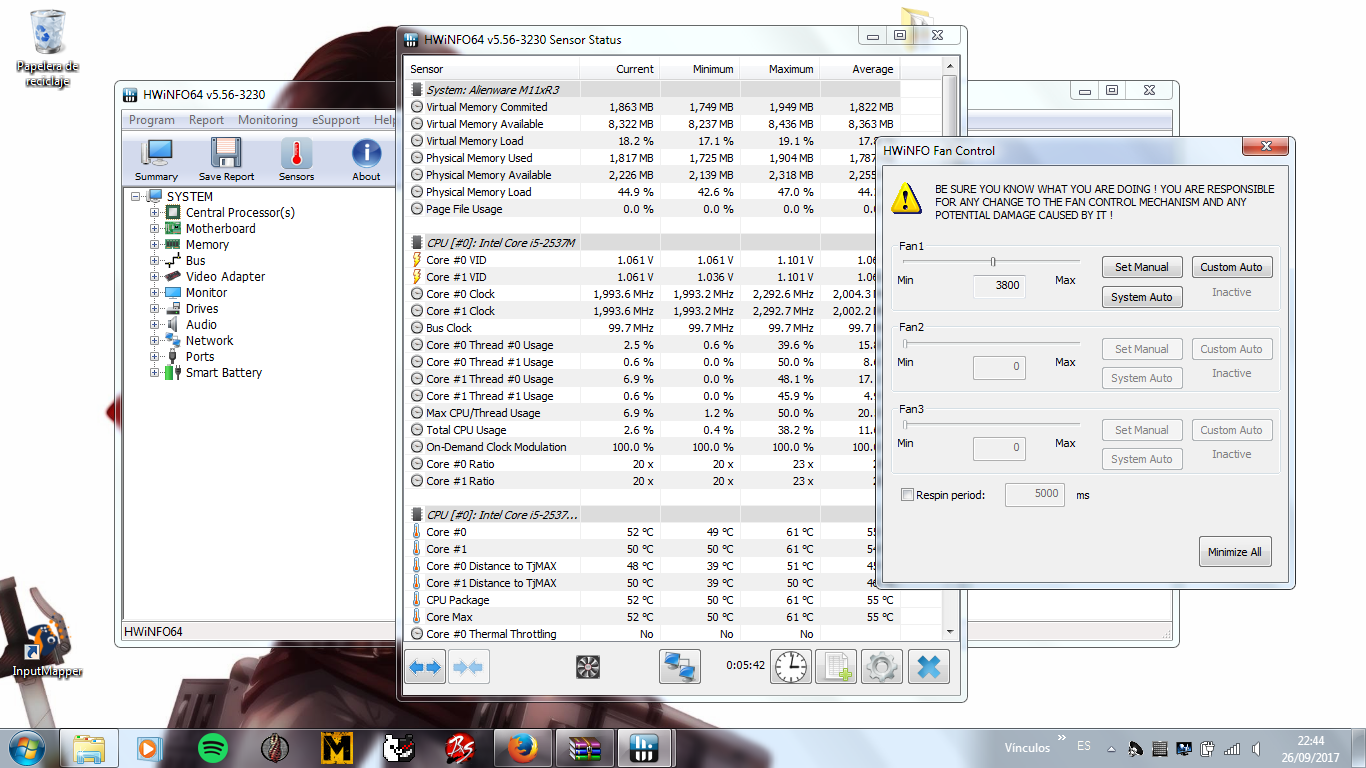Click the Respin period 5000 ms field
The image size is (1366, 768).
[1035, 494]
